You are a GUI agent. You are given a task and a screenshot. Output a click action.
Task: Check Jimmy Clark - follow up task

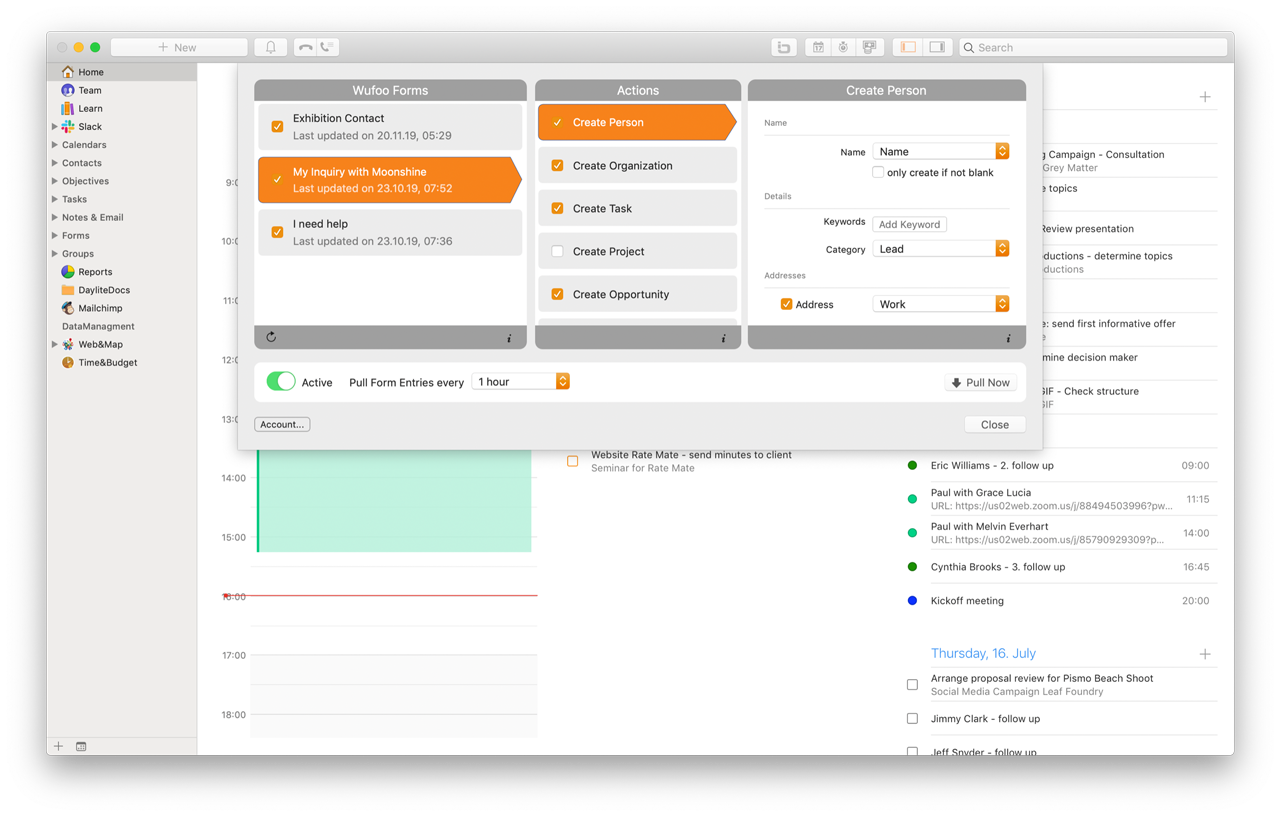pyautogui.click(x=912, y=719)
